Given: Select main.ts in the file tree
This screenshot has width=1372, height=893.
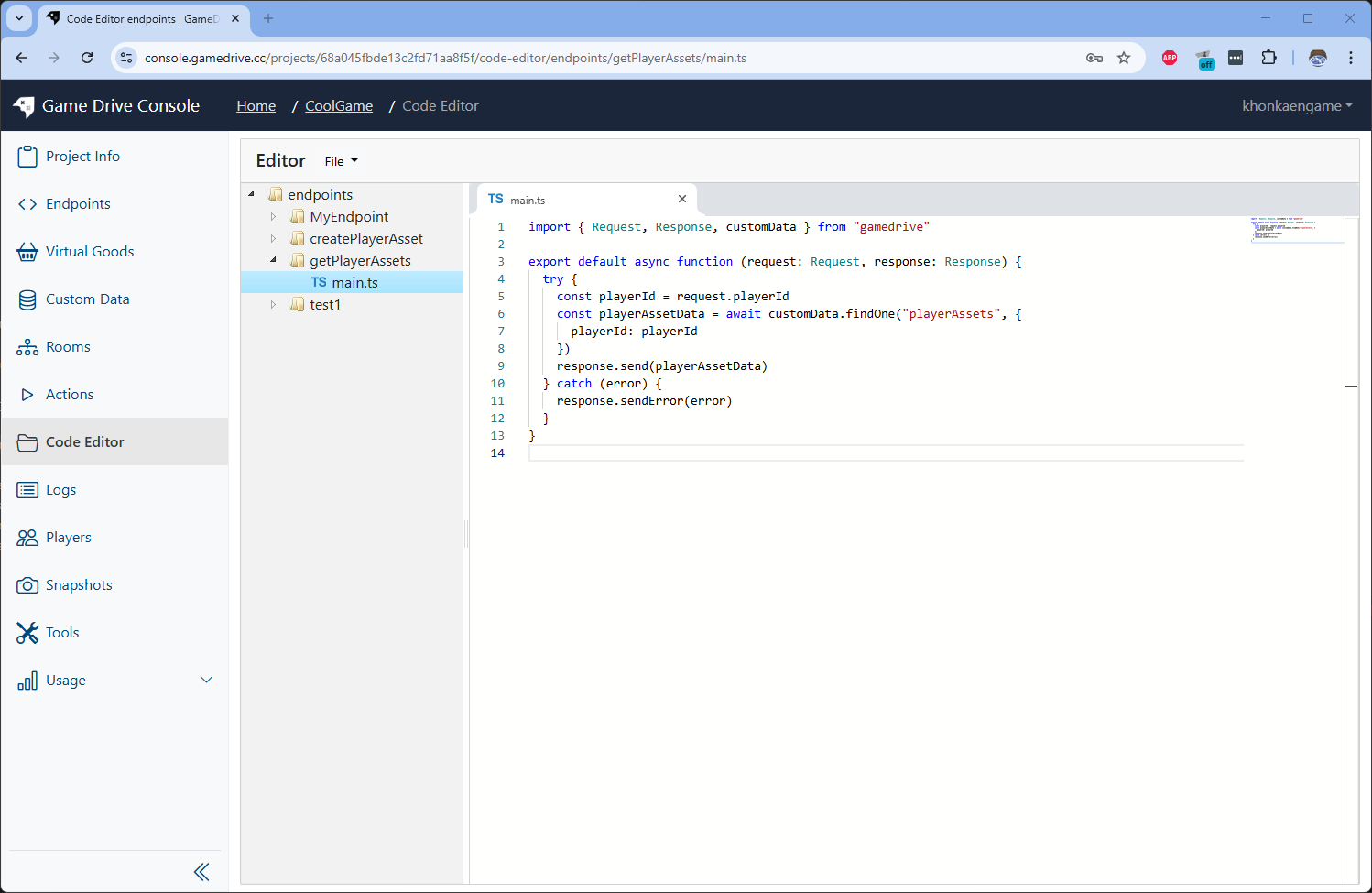Looking at the screenshot, I should [354, 283].
